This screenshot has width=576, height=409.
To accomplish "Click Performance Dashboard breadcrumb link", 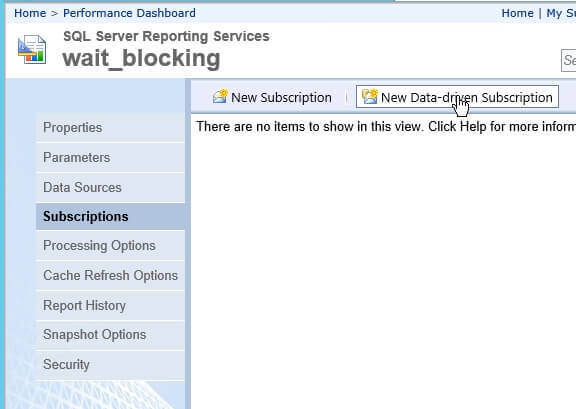I will click(x=129, y=13).
